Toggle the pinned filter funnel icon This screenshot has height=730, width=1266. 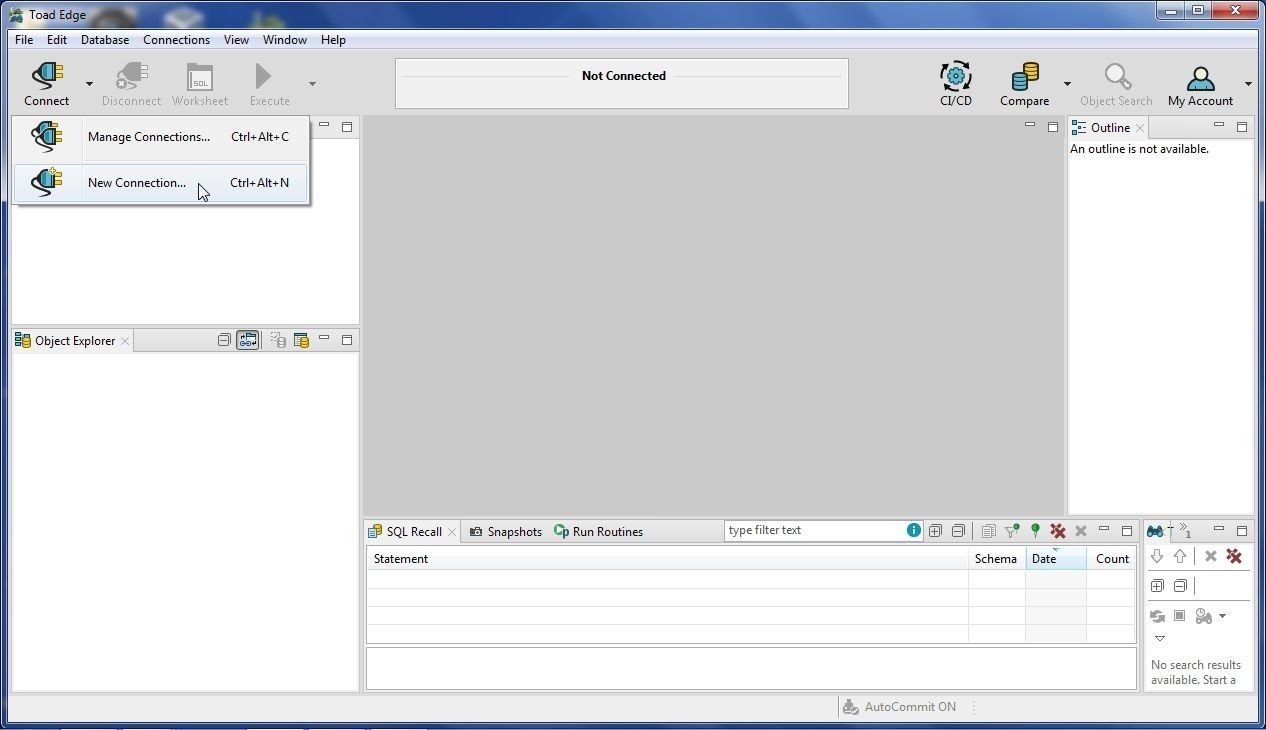click(x=1012, y=531)
